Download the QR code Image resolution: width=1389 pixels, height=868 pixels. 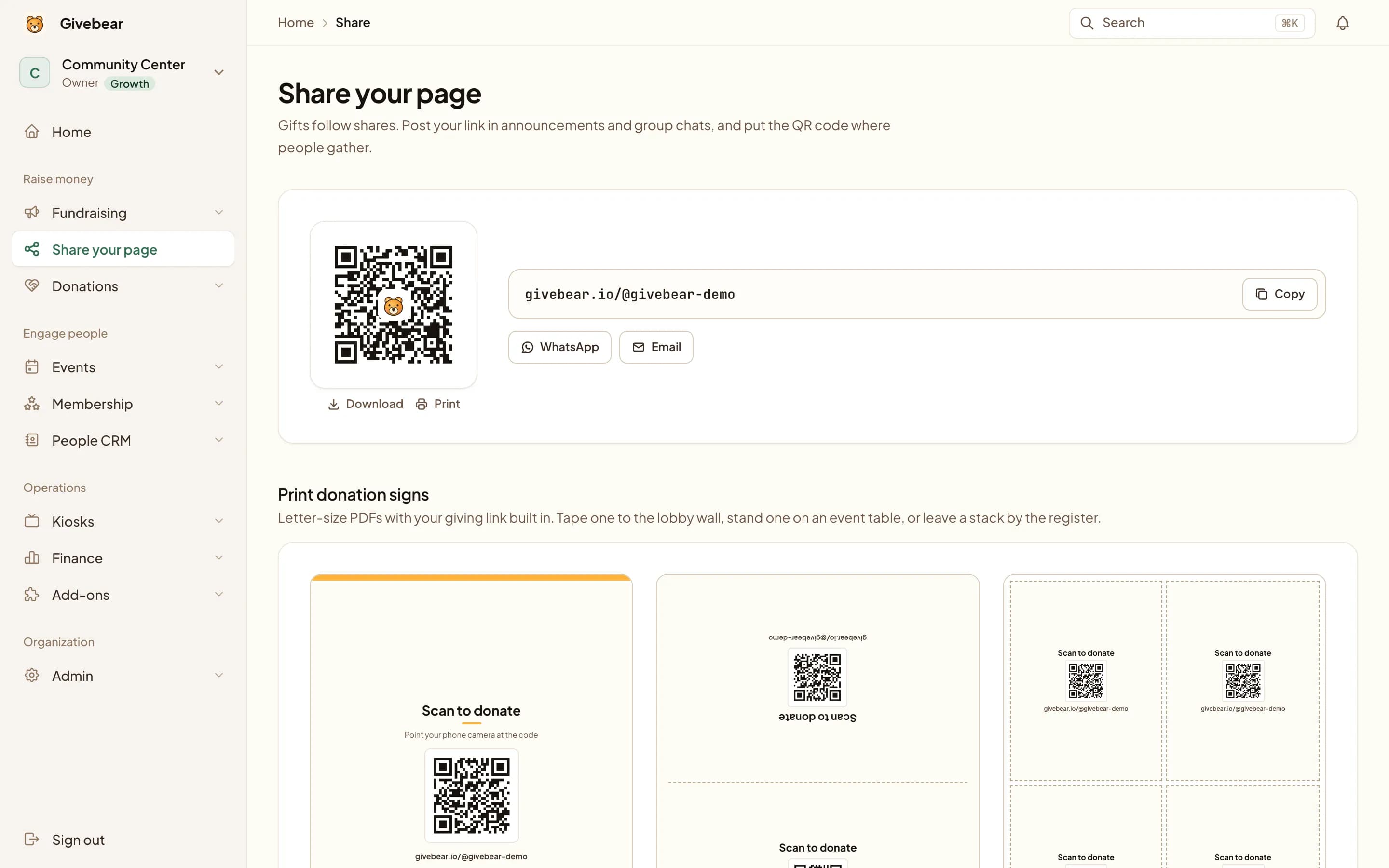365,404
